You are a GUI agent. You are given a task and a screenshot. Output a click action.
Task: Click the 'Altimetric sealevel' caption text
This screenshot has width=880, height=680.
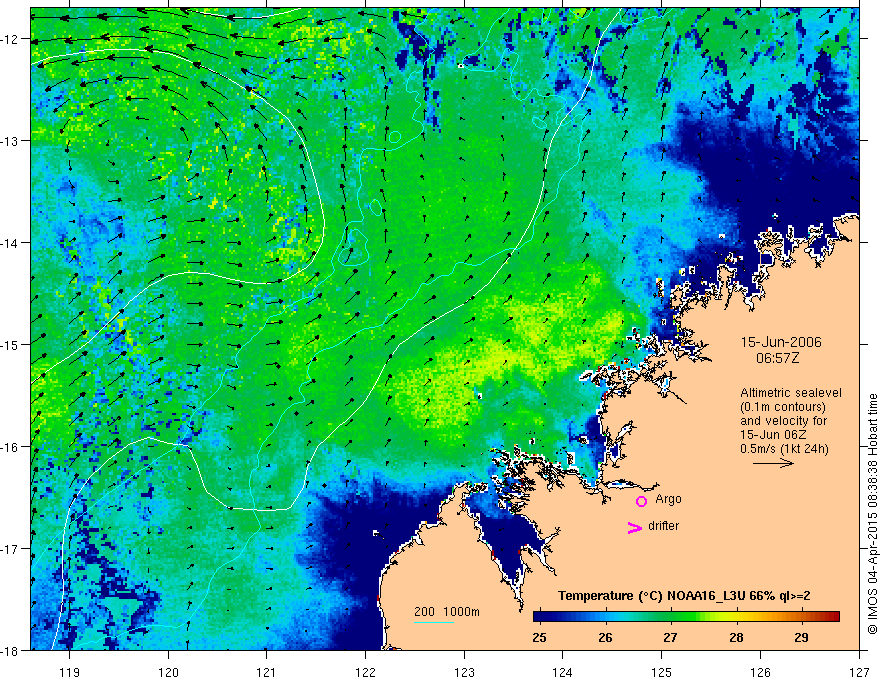click(791, 393)
